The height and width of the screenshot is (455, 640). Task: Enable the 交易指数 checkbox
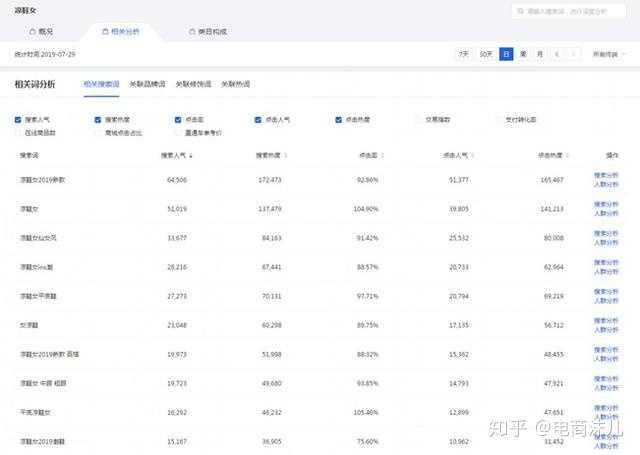pos(418,119)
